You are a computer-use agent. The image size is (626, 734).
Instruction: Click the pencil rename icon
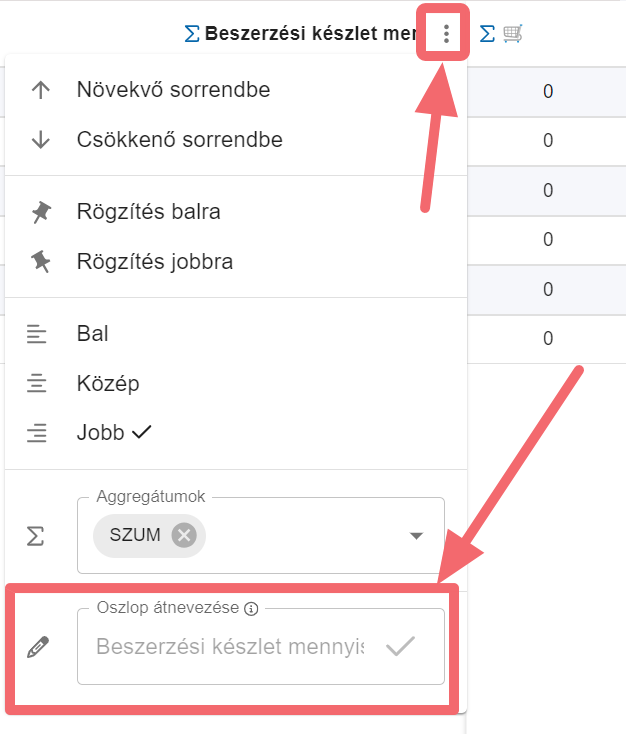click(x=38, y=647)
